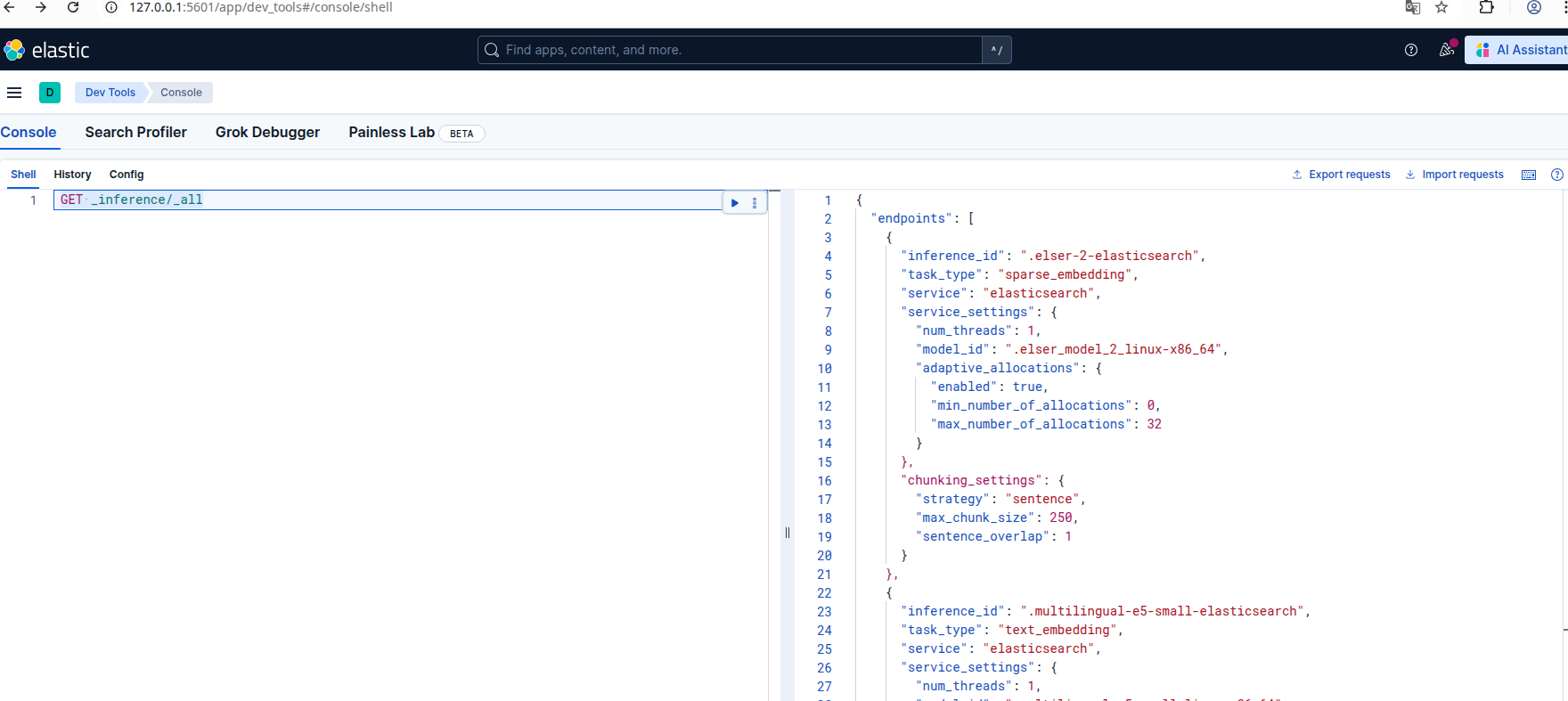Click the Elastic logo
This screenshot has height=701, width=1568.
pos(46,50)
